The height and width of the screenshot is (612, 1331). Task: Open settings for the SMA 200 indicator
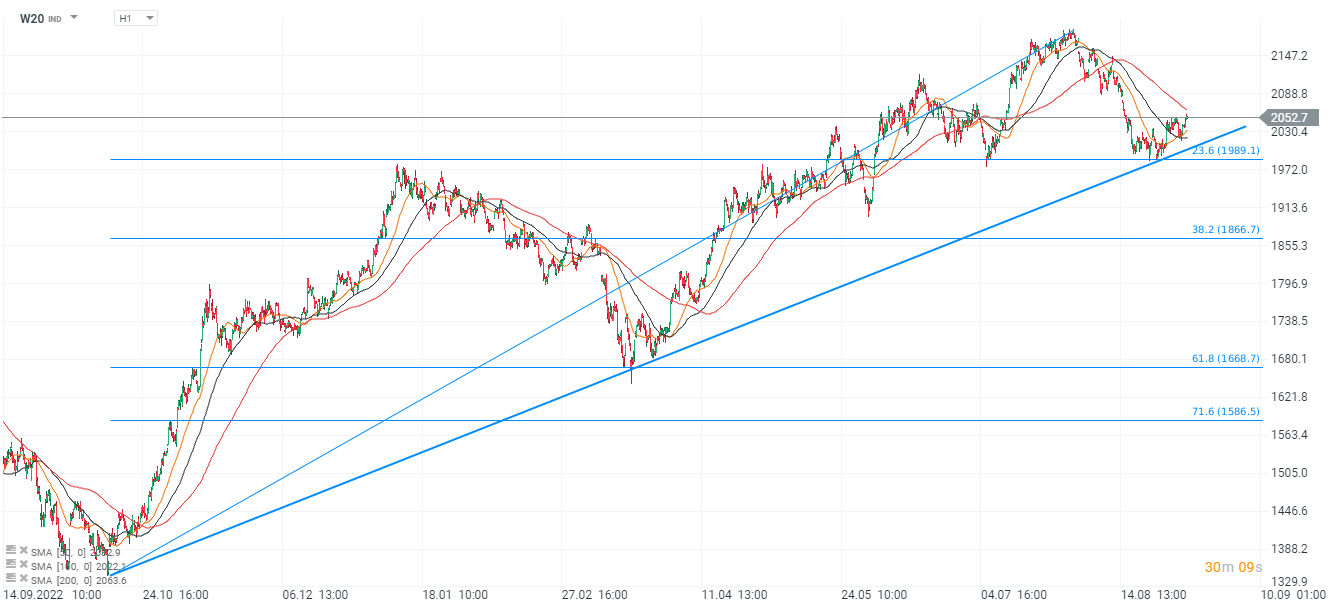(x=10, y=579)
